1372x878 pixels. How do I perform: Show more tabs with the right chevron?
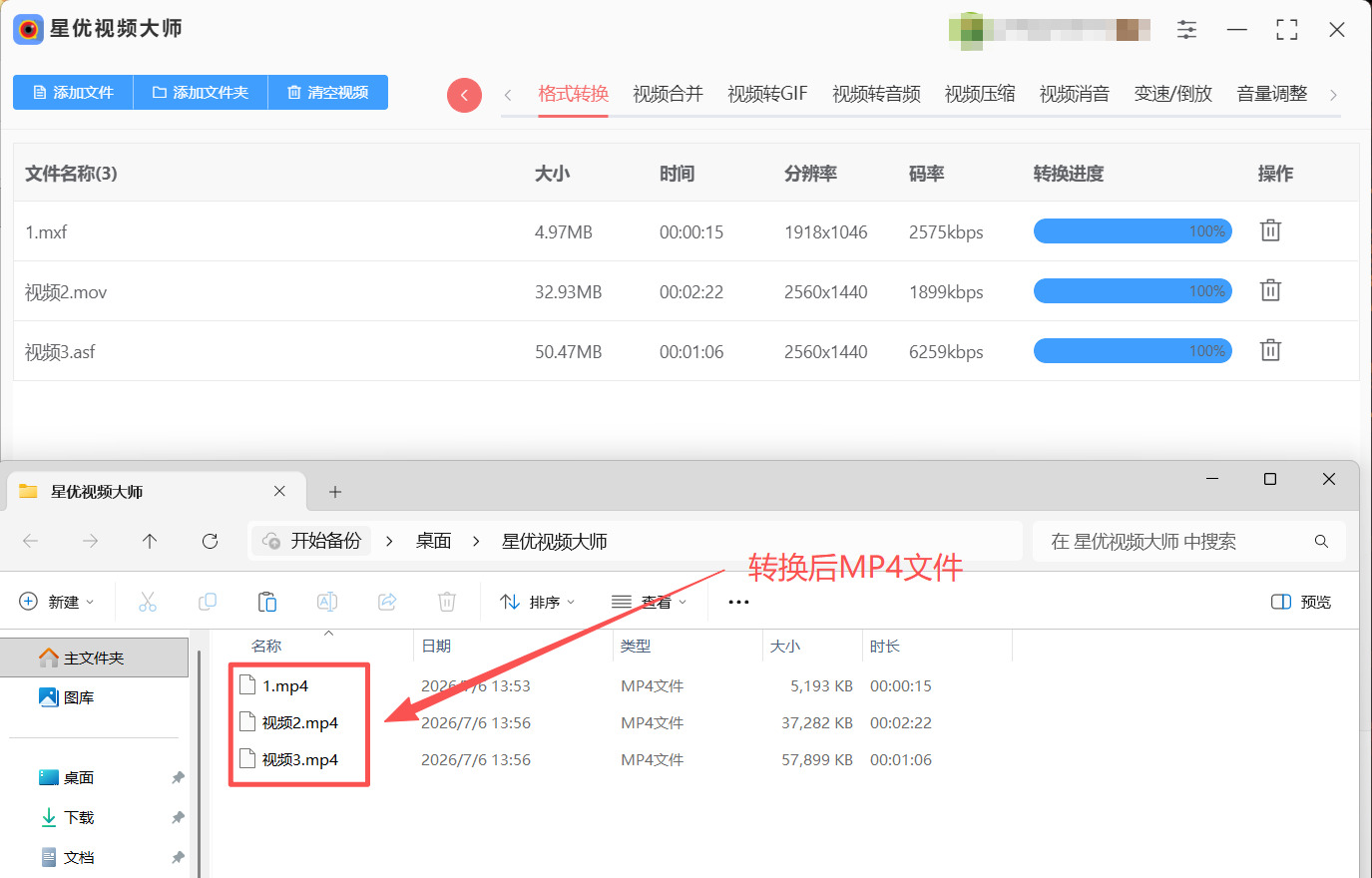[1333, 95]
